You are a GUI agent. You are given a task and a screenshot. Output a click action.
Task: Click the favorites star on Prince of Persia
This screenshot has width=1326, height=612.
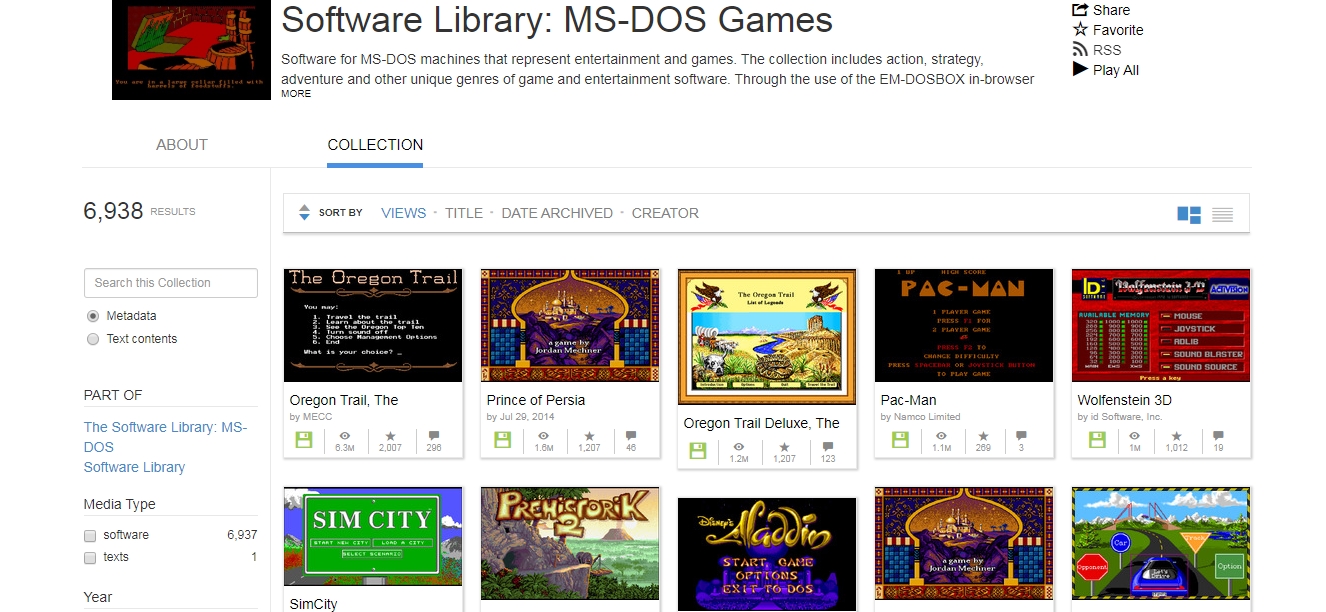coord(588,437)
